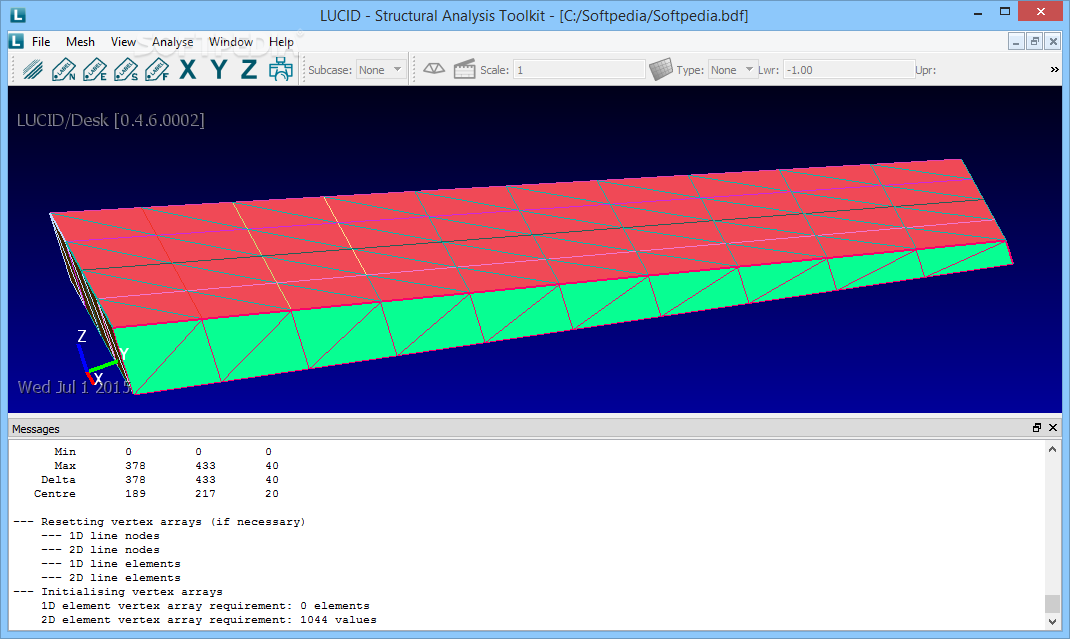Click the contour plot grid icon
This screenshot has height=639, width=1070.
tap(661, 69)
